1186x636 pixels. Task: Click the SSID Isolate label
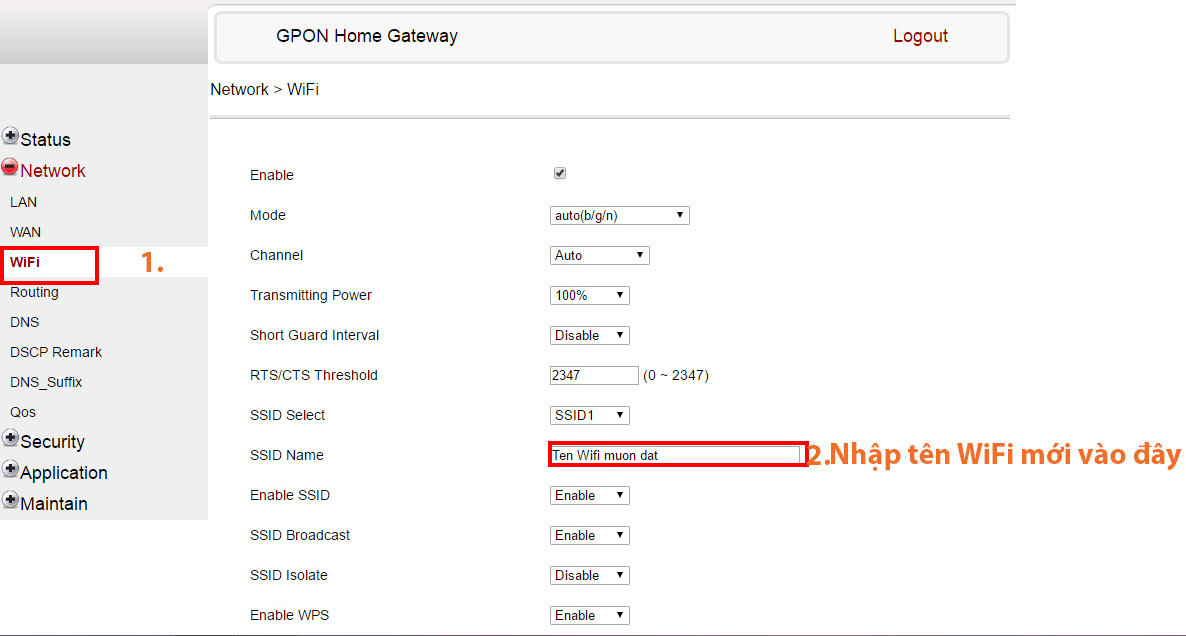[x=289, y=576]
